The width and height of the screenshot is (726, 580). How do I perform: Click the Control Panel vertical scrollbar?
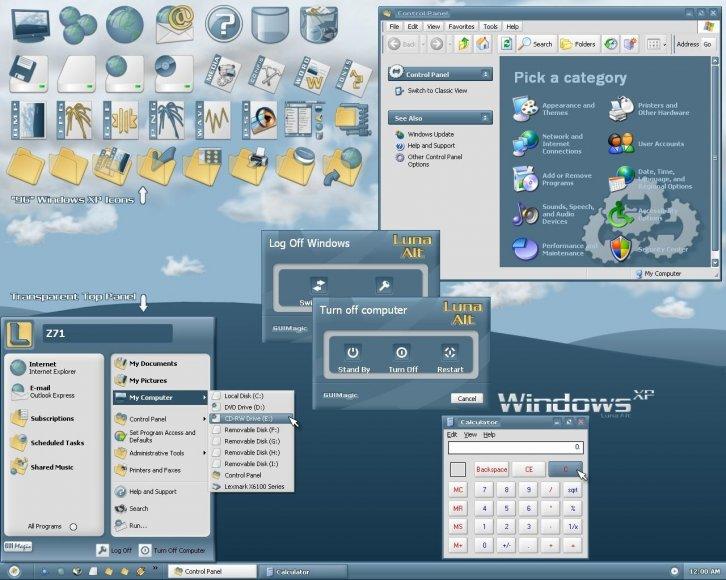coord(715,161)
